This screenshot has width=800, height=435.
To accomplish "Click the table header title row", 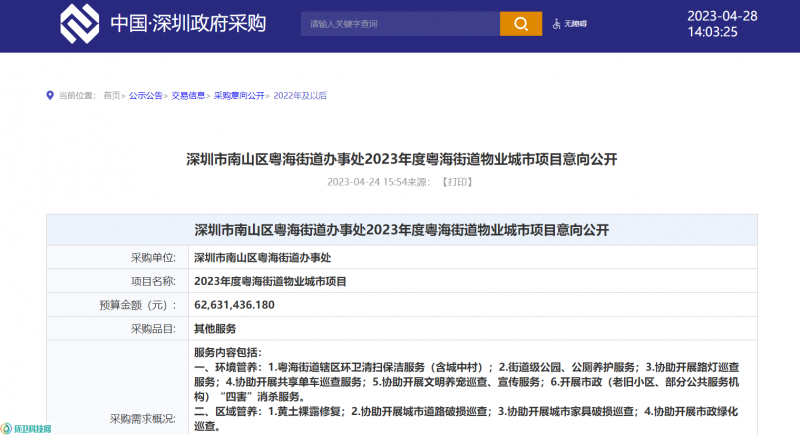I will tap(401, 229).
